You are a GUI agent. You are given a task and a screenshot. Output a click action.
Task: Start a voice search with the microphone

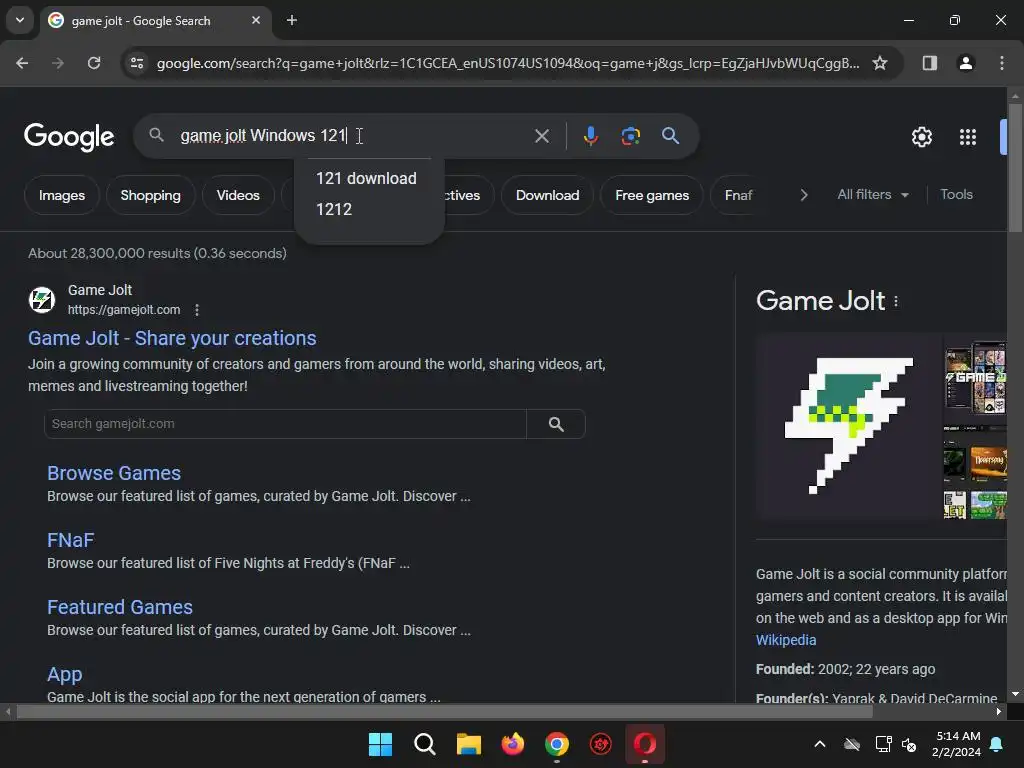(x=590, y=136)
